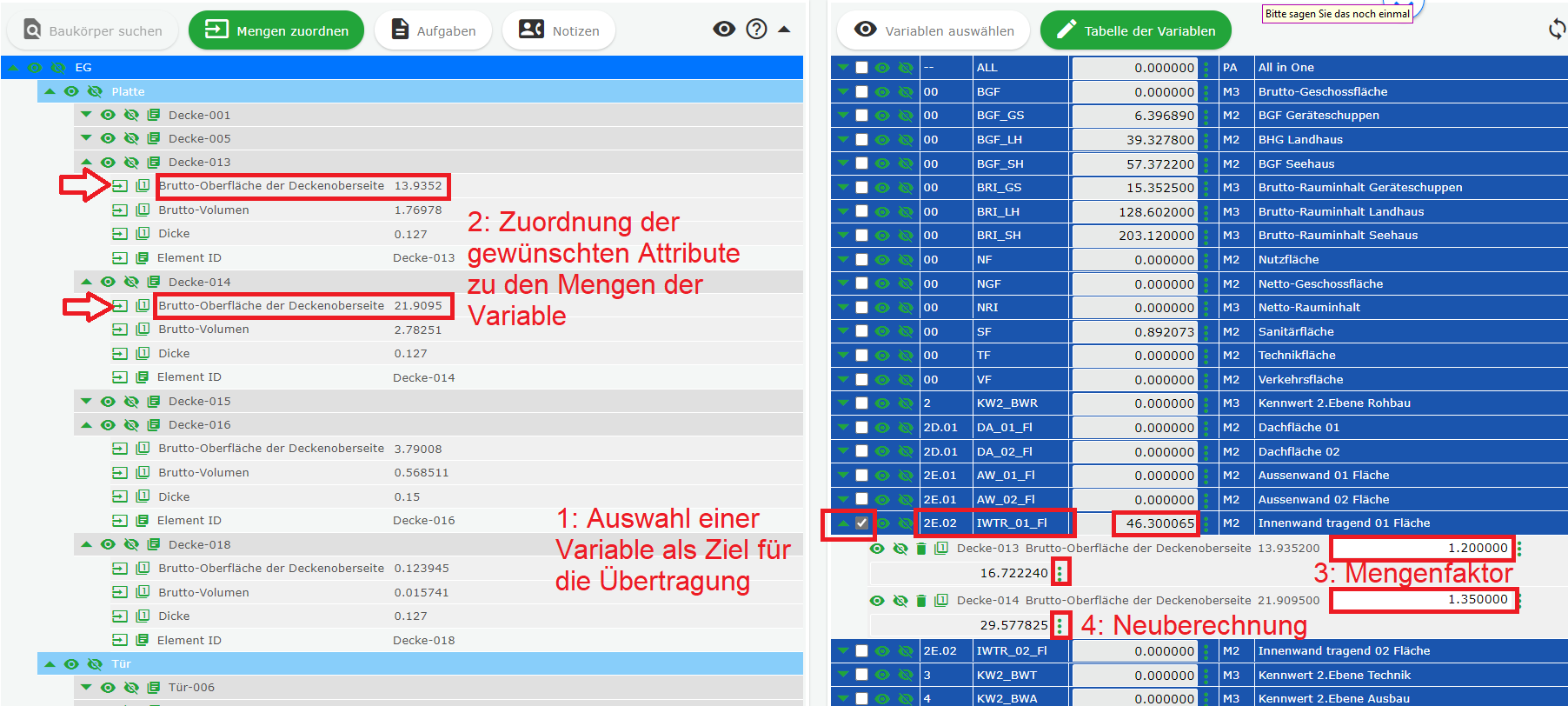The image size is (1568, 706).
Task: Click the properties list icon for Decke-005
Action: (154, 138)
